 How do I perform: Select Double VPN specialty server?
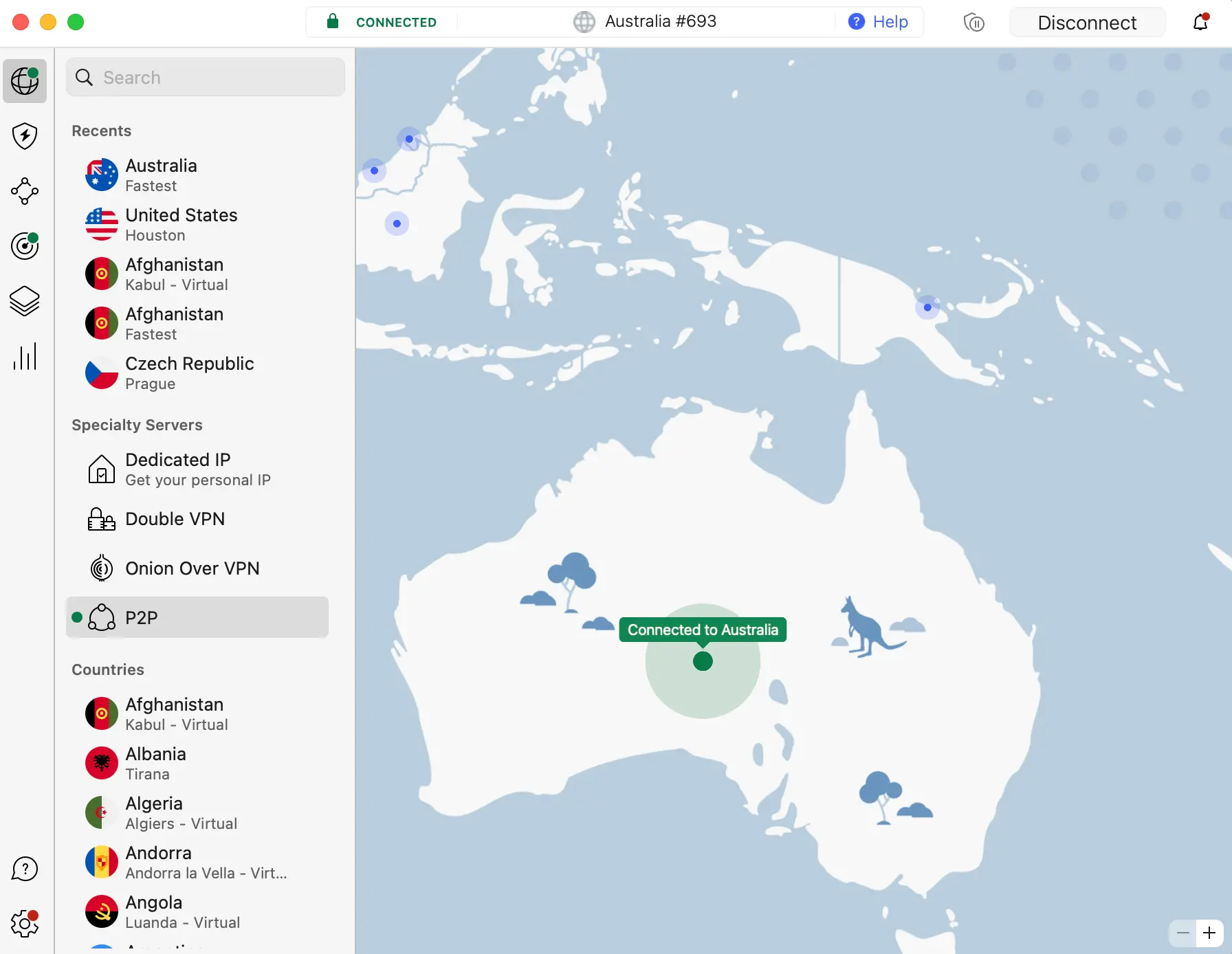coord(197,519)
